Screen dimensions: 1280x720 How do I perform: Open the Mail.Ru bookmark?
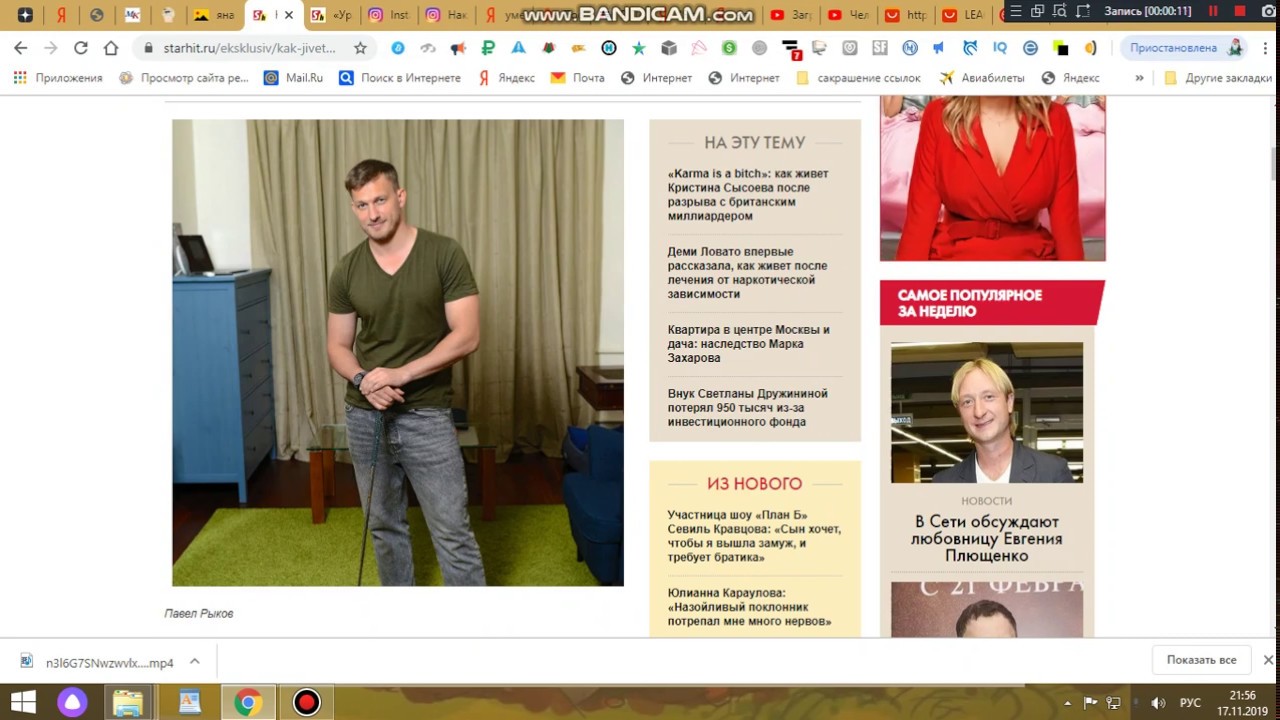[293, 78]
